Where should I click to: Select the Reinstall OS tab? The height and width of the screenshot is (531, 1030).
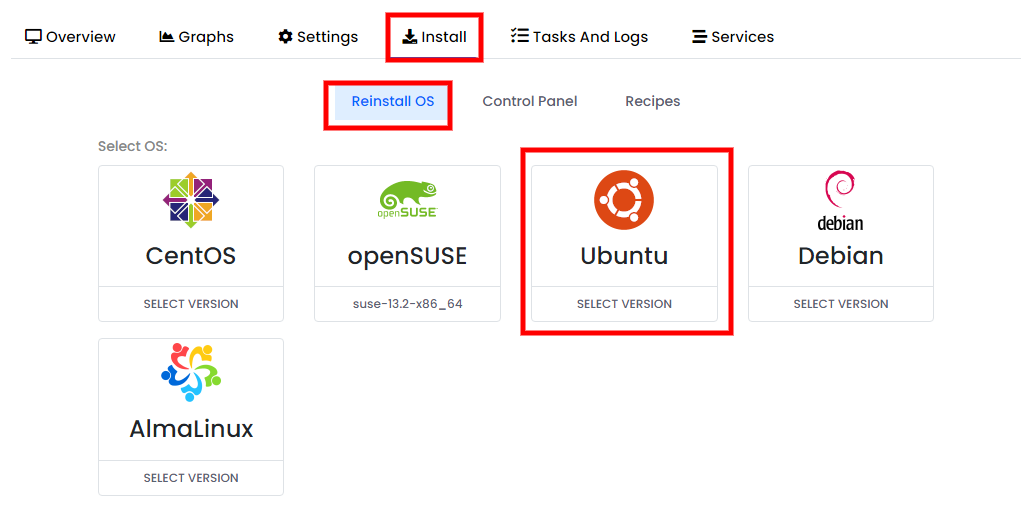click(393, 102)
